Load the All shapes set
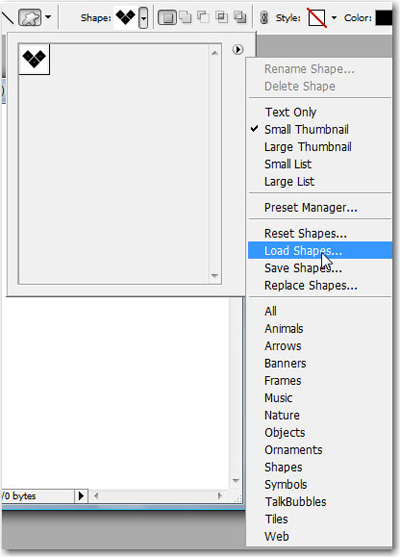This screenshot has height=557, width=400. click(270, 311)
